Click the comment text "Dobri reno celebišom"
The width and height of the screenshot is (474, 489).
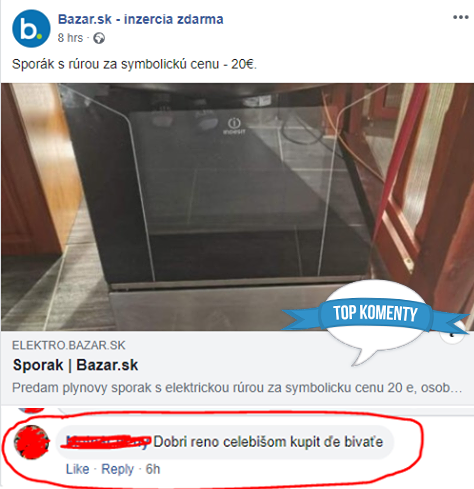220,442
